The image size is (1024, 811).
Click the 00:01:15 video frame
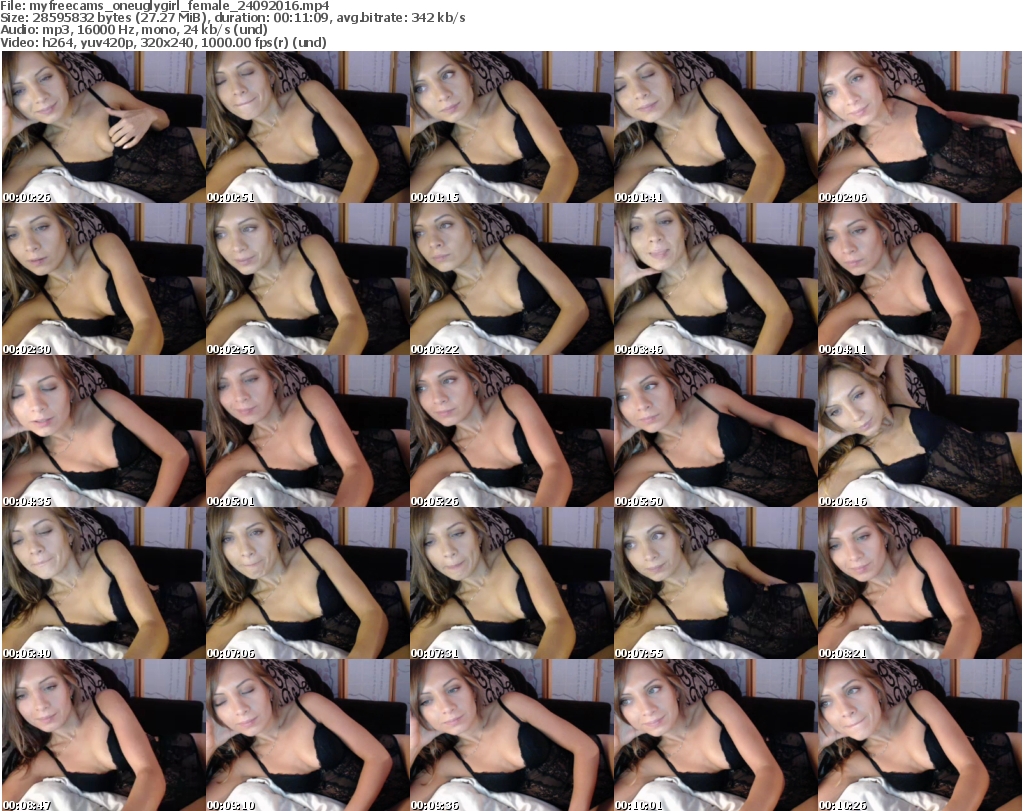(511, 127)
